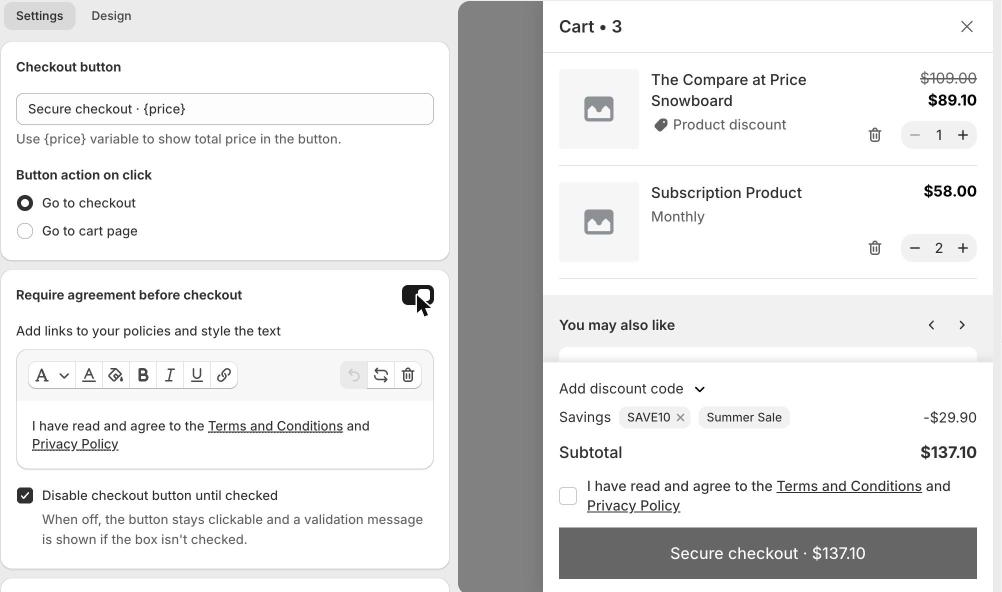The image size is (1002, 592).
Task: Reset agreement text with the refresh icon
Action: click(x=381, y=375)
